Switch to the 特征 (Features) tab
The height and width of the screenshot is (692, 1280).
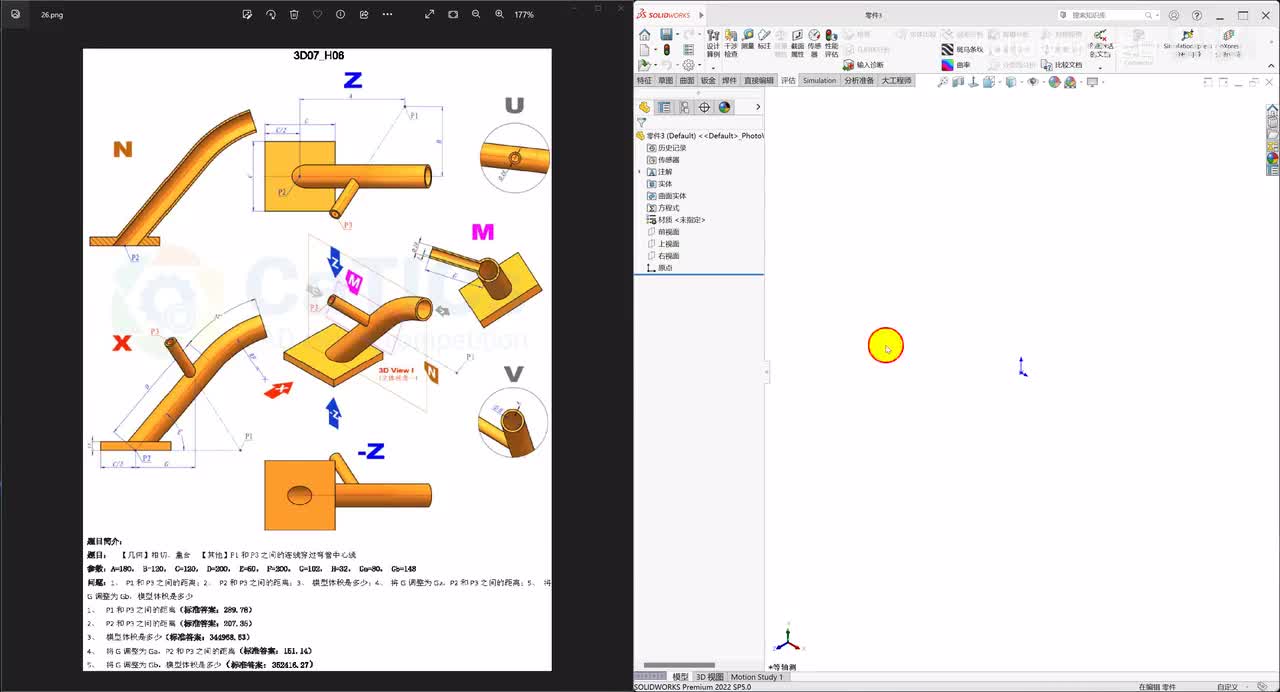pyautogui.click(x=644, y=80)
